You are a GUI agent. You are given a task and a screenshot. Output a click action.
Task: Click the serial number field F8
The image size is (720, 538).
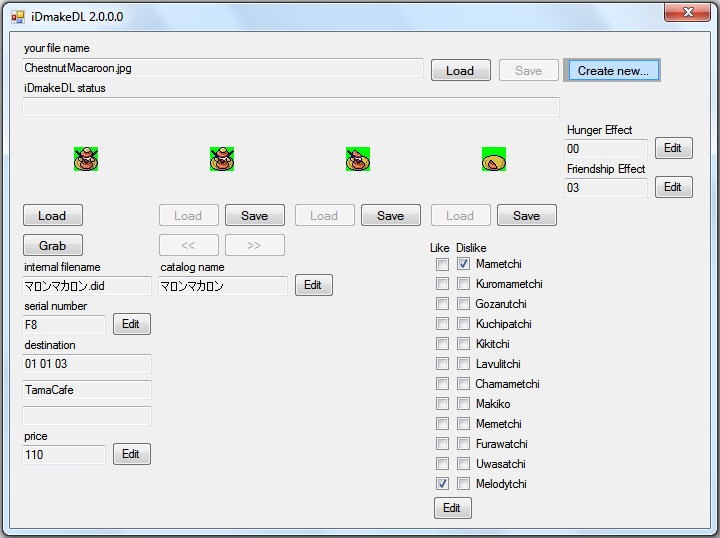[x=64, y=325]
